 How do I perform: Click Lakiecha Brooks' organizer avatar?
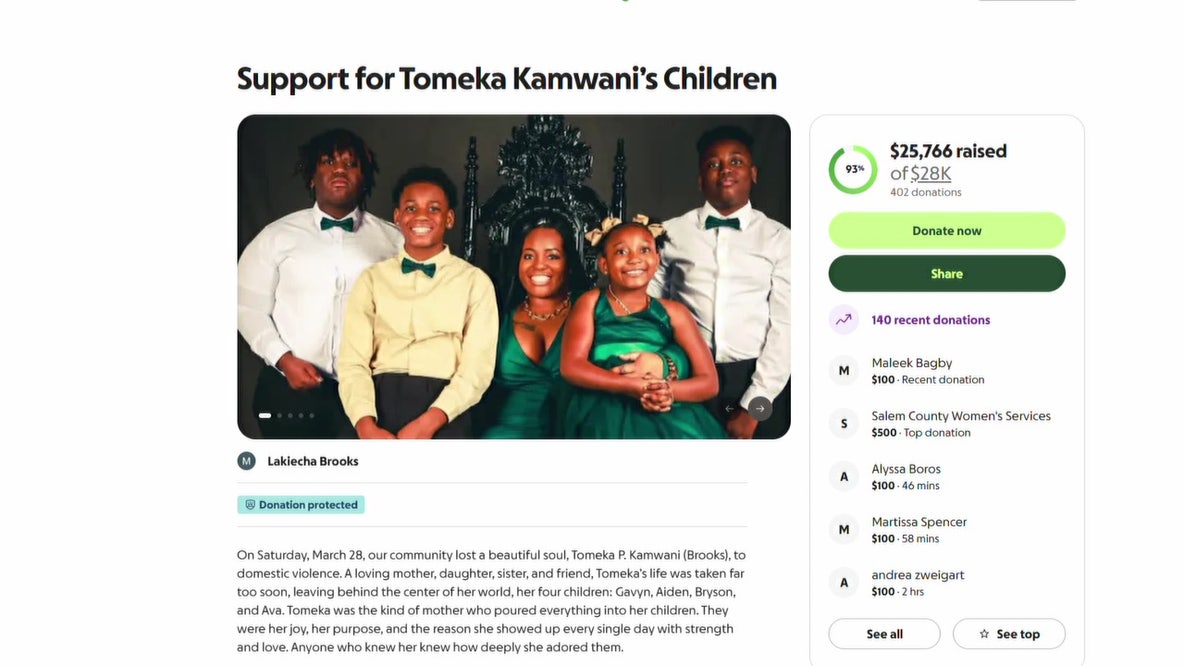tap(246, 461)
